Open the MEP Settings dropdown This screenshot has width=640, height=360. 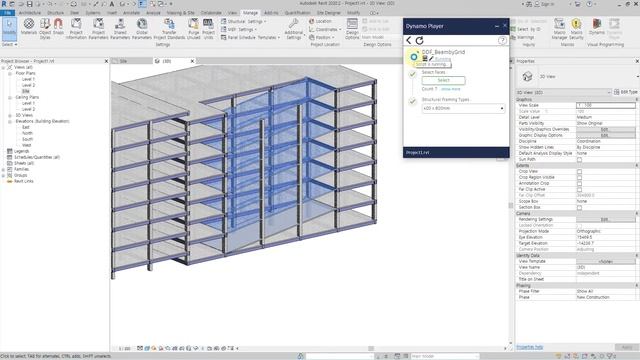click(239, 29)
